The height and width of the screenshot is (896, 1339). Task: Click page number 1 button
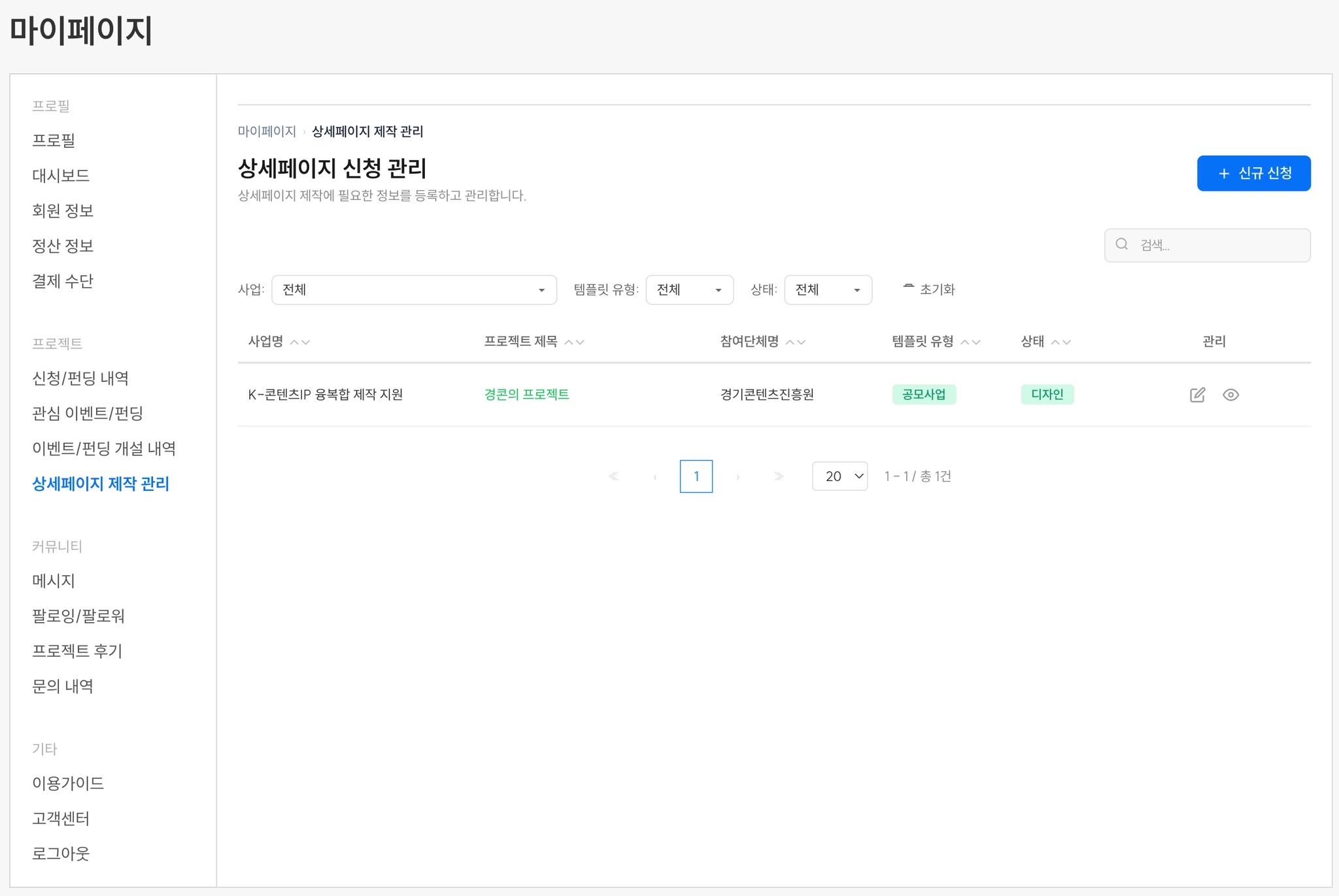(x=696, y=476)
